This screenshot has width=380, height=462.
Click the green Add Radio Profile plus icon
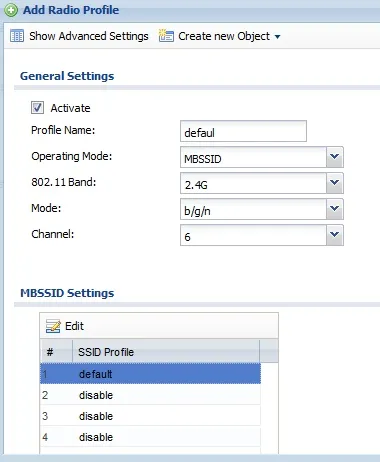tap(11, 10)
